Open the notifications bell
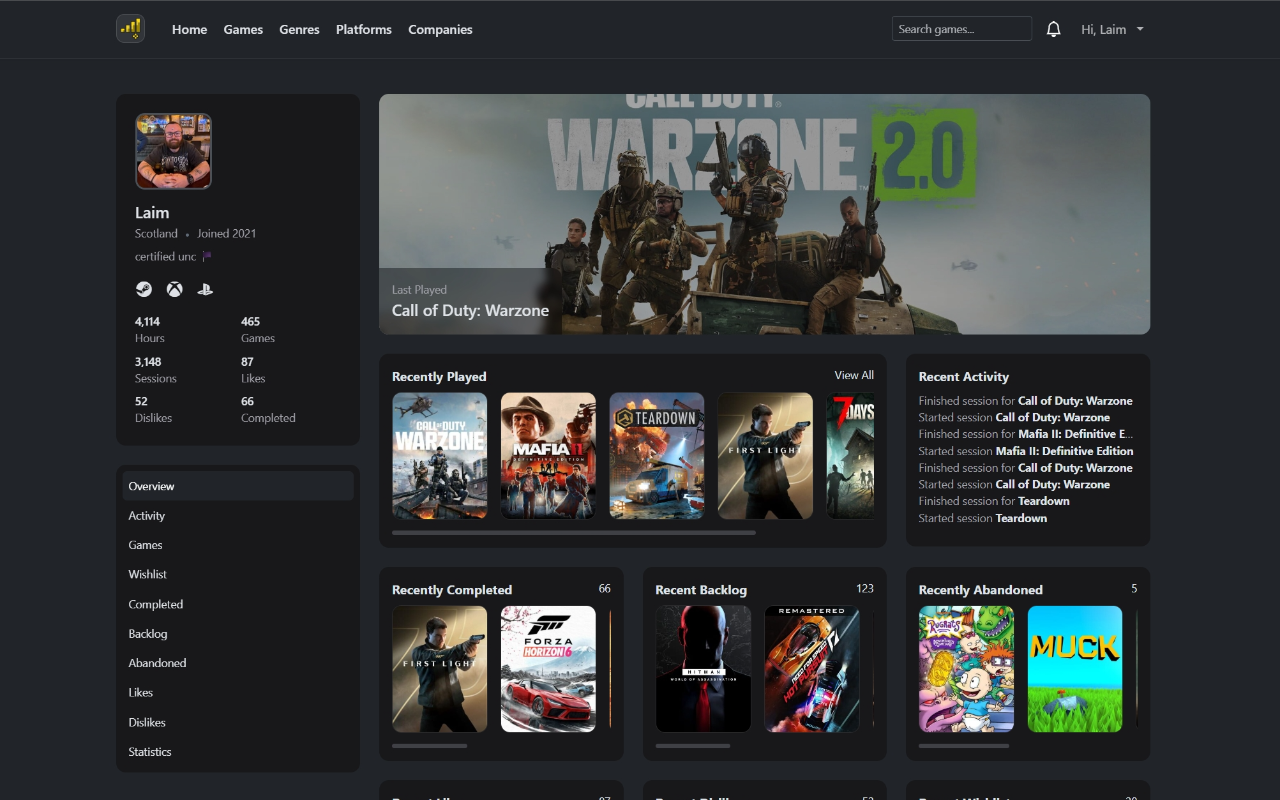The image size is (1280, 800). [x=1053, y=29]
